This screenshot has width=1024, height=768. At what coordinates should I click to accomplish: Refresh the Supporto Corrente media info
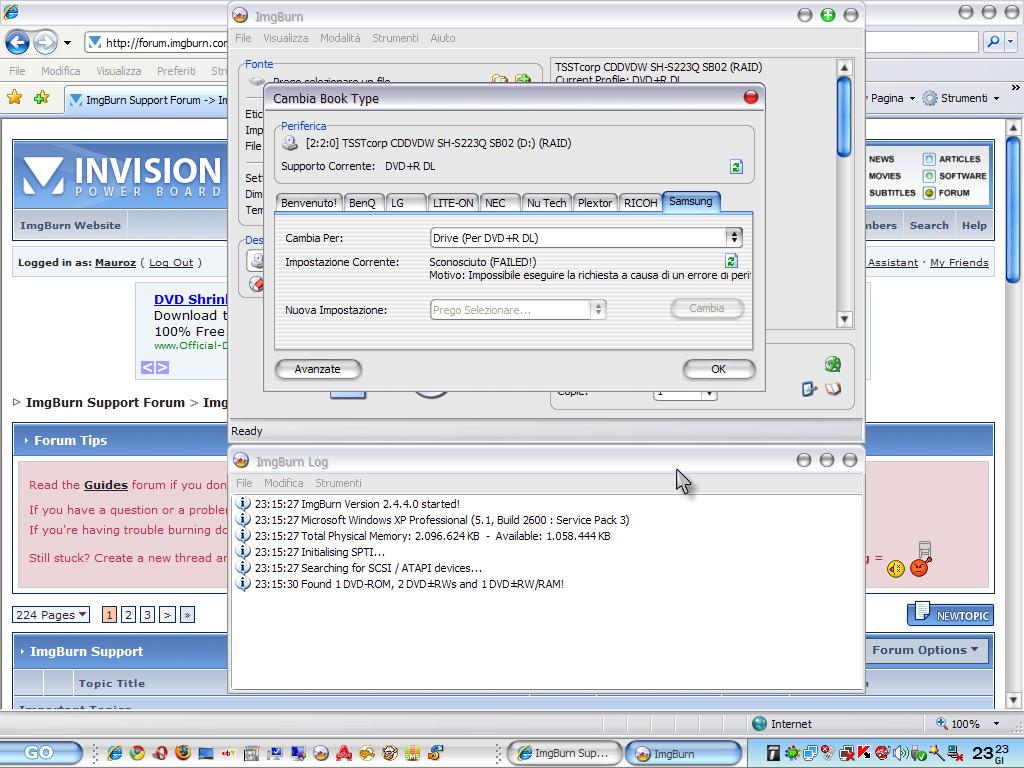coord(736,167)
